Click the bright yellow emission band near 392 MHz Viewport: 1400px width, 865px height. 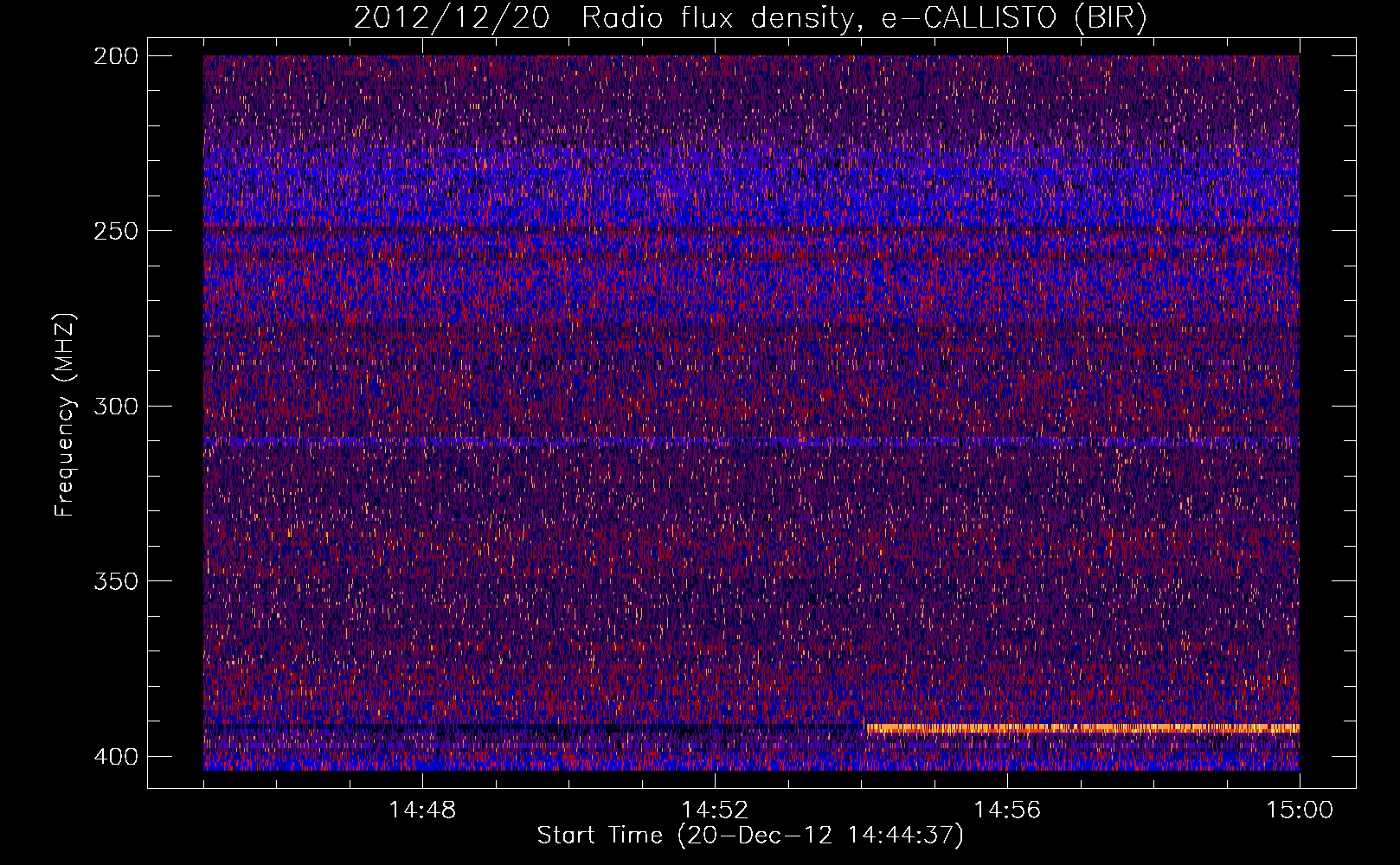point(1082,728)
